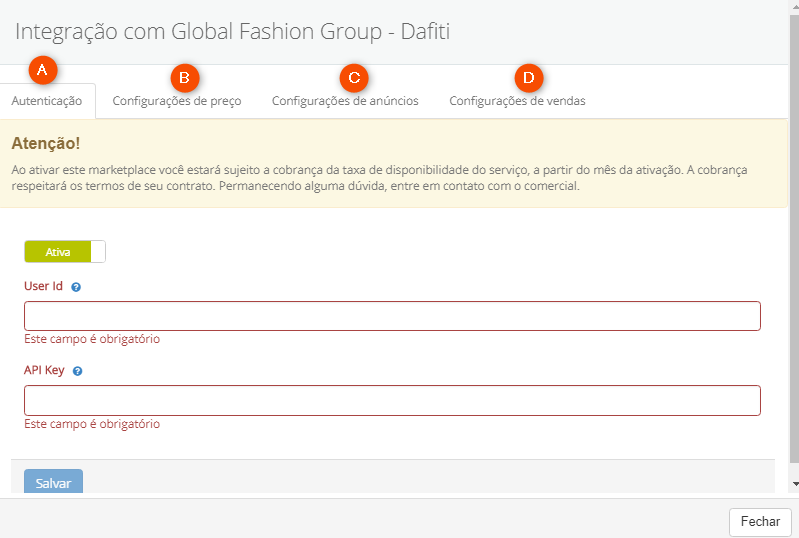Click the scrollbar down arrow
The height and width of the screenshot is (538, 799).
[x=795, y=484]
